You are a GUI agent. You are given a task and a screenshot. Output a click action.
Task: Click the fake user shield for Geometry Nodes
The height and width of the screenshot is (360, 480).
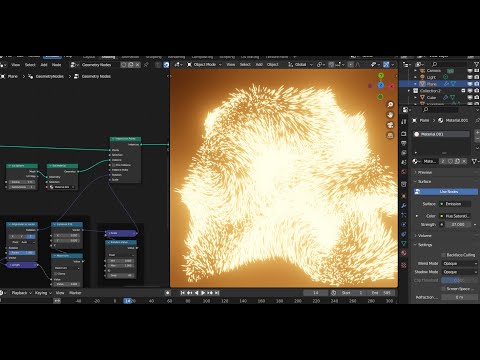tap(124, 65)
